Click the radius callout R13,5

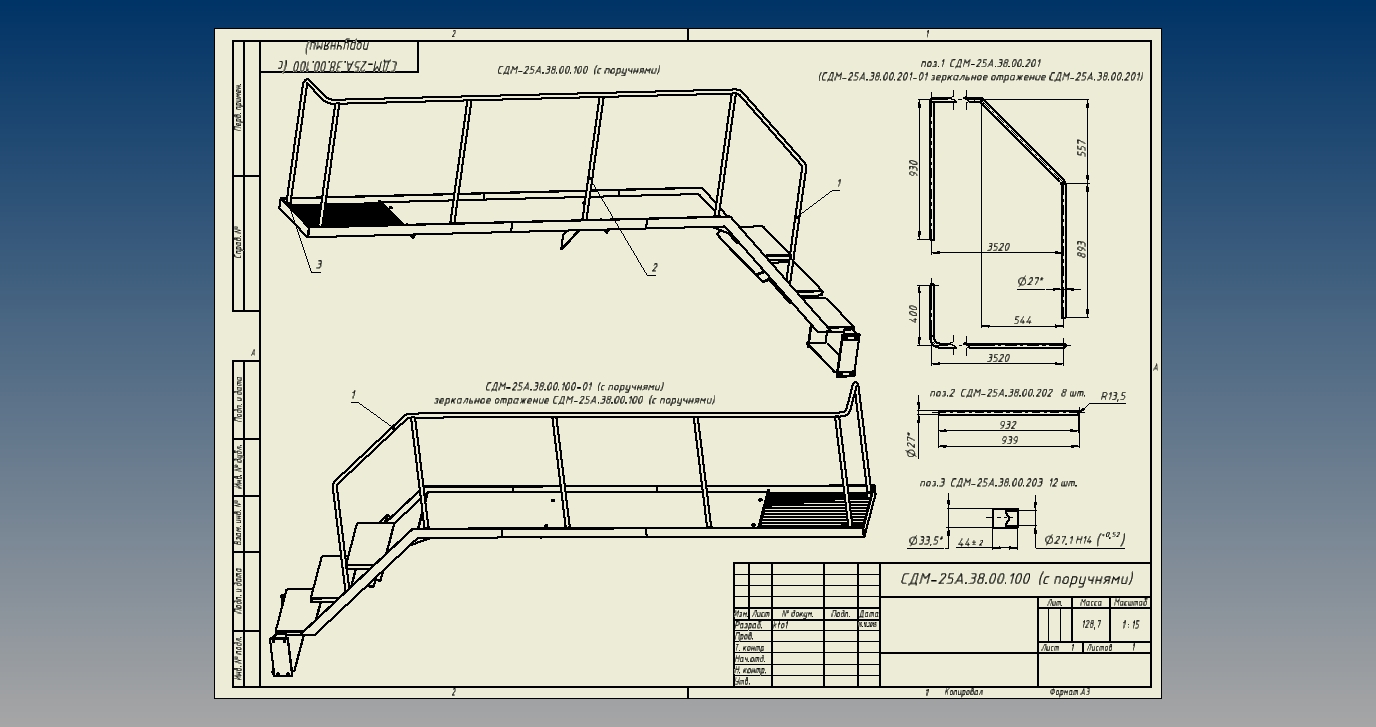click(x=1113, y=396)
